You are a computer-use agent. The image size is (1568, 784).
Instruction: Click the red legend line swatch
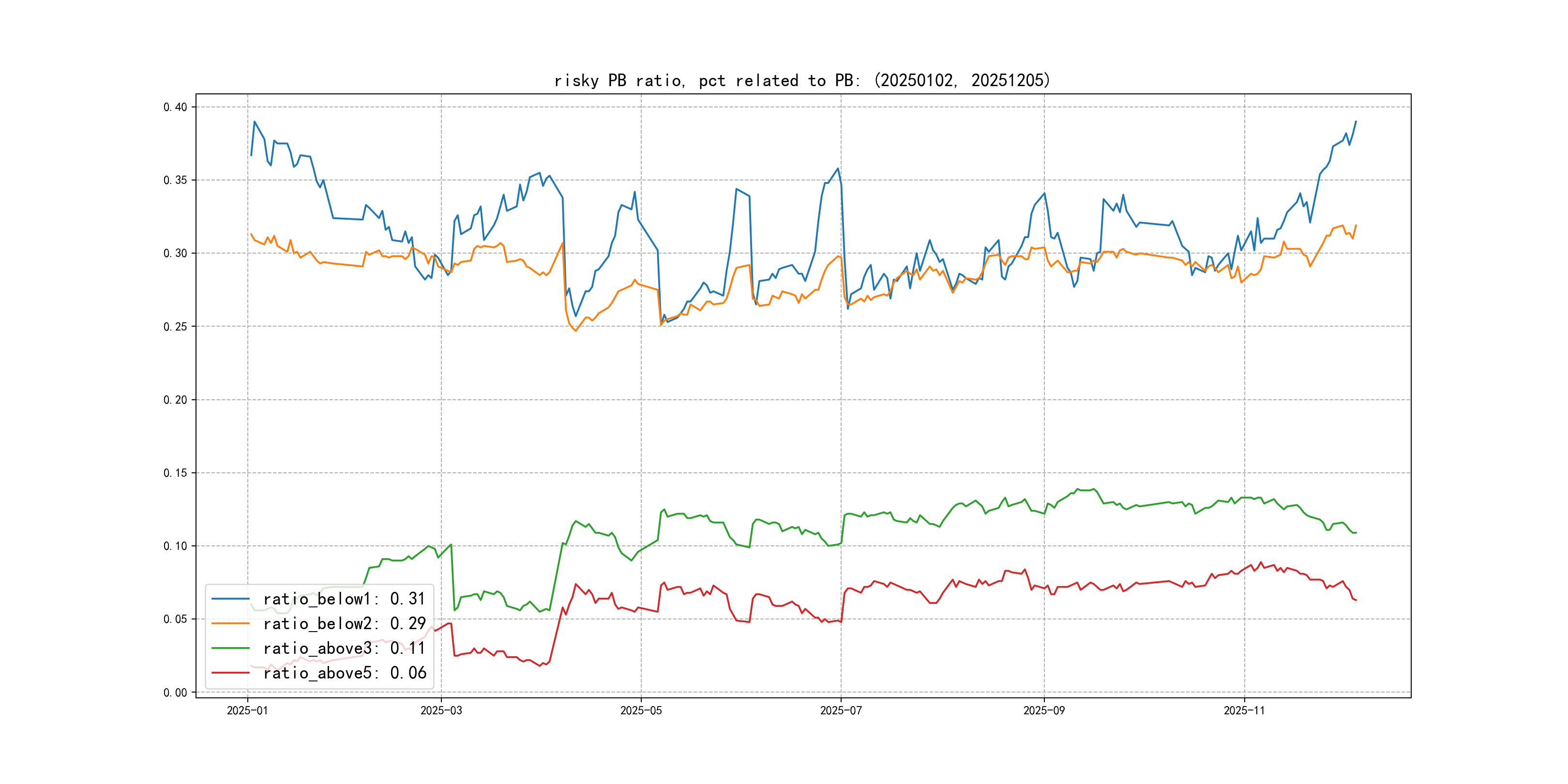click(x=230, y=673)
